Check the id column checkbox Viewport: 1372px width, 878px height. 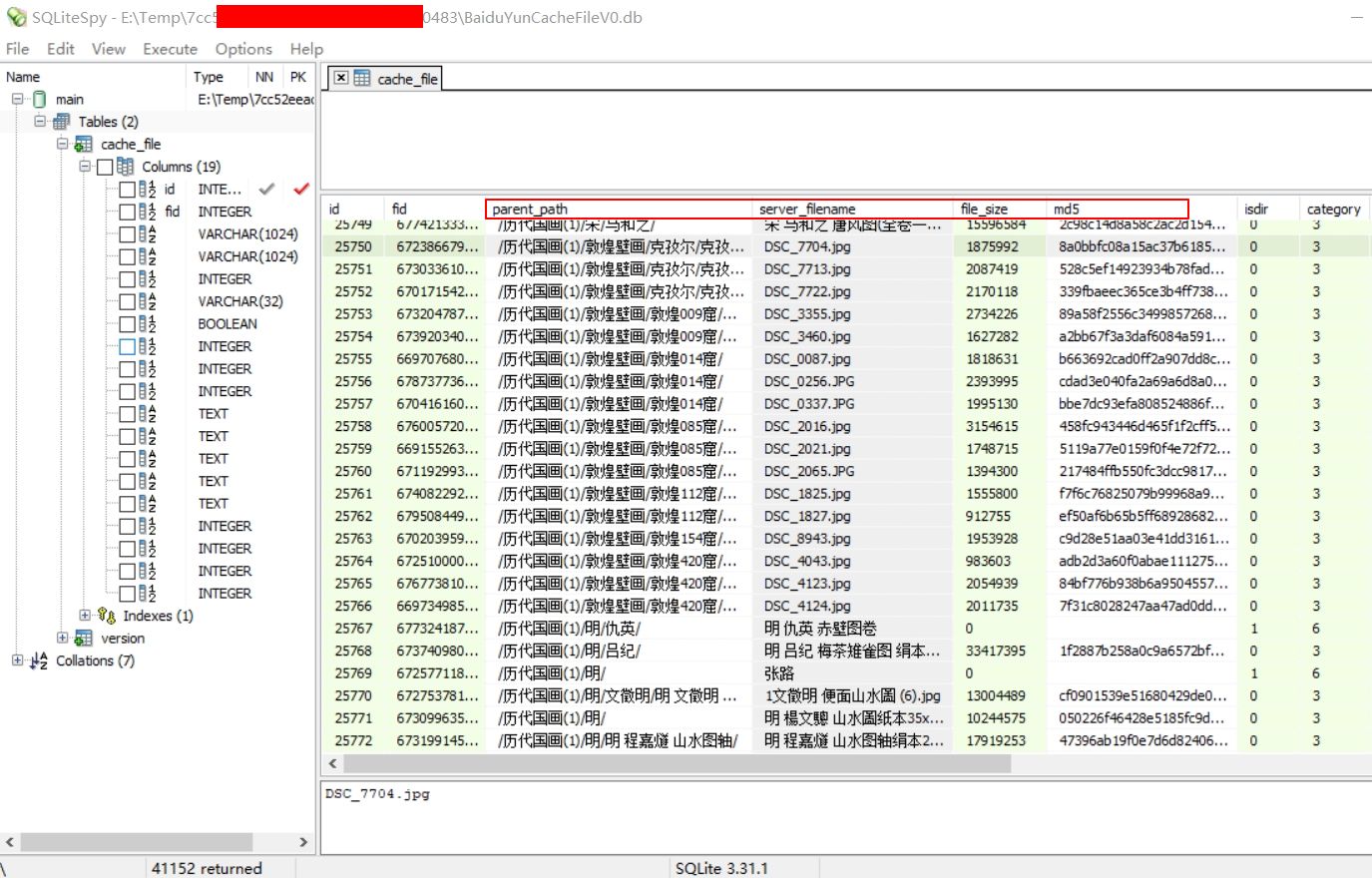127,190
